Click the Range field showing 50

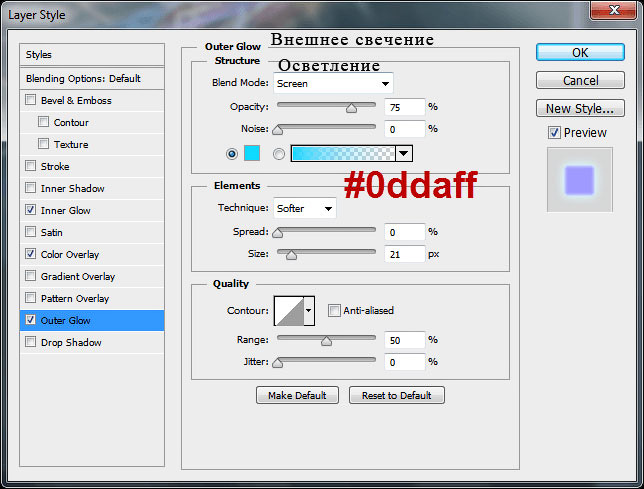click(405, 340)
